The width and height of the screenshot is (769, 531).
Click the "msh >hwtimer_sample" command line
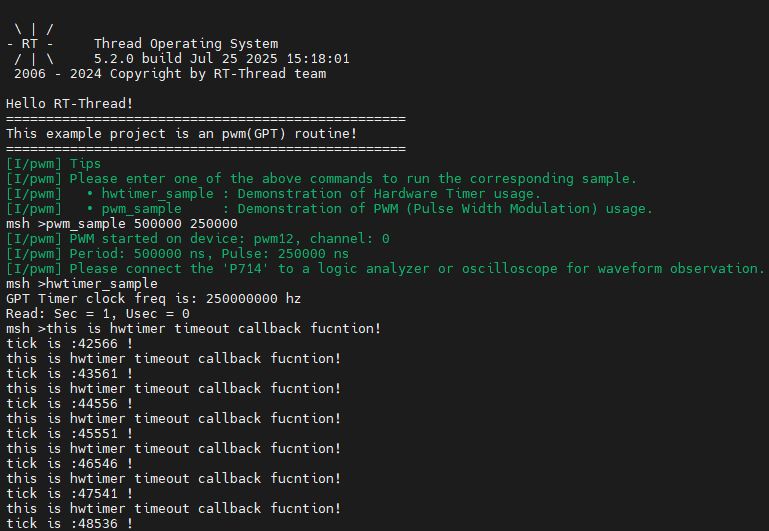click(82, 283)
